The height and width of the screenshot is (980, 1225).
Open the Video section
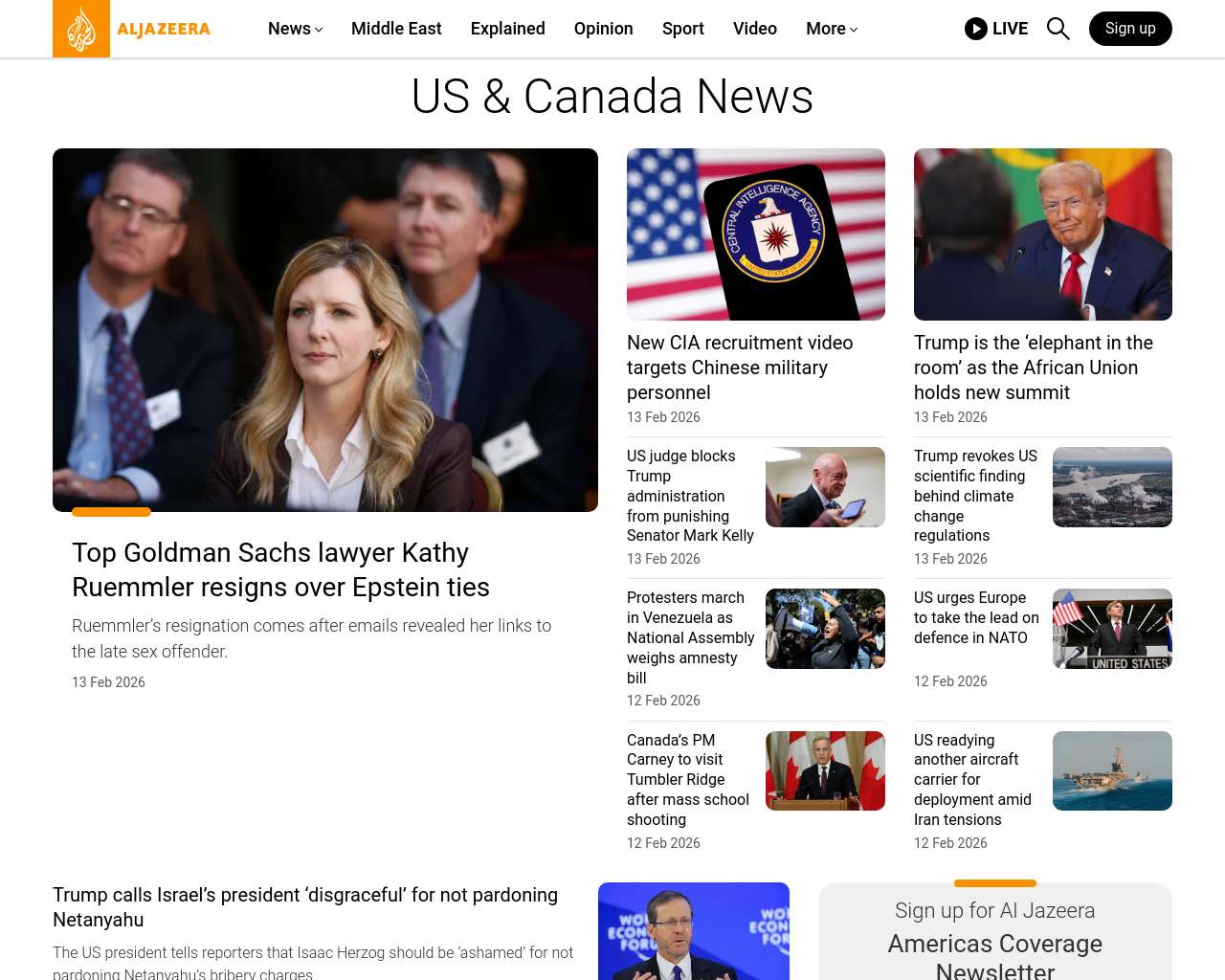pyautogui.click(x=755, y=29)
